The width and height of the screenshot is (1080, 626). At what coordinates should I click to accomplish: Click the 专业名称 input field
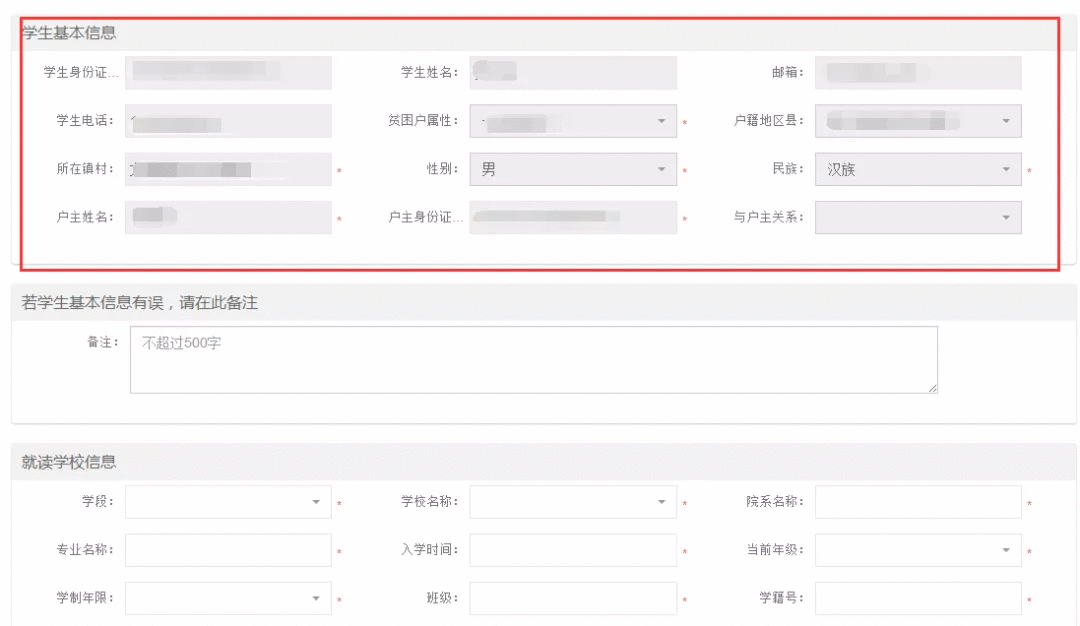tap(228, 550)
